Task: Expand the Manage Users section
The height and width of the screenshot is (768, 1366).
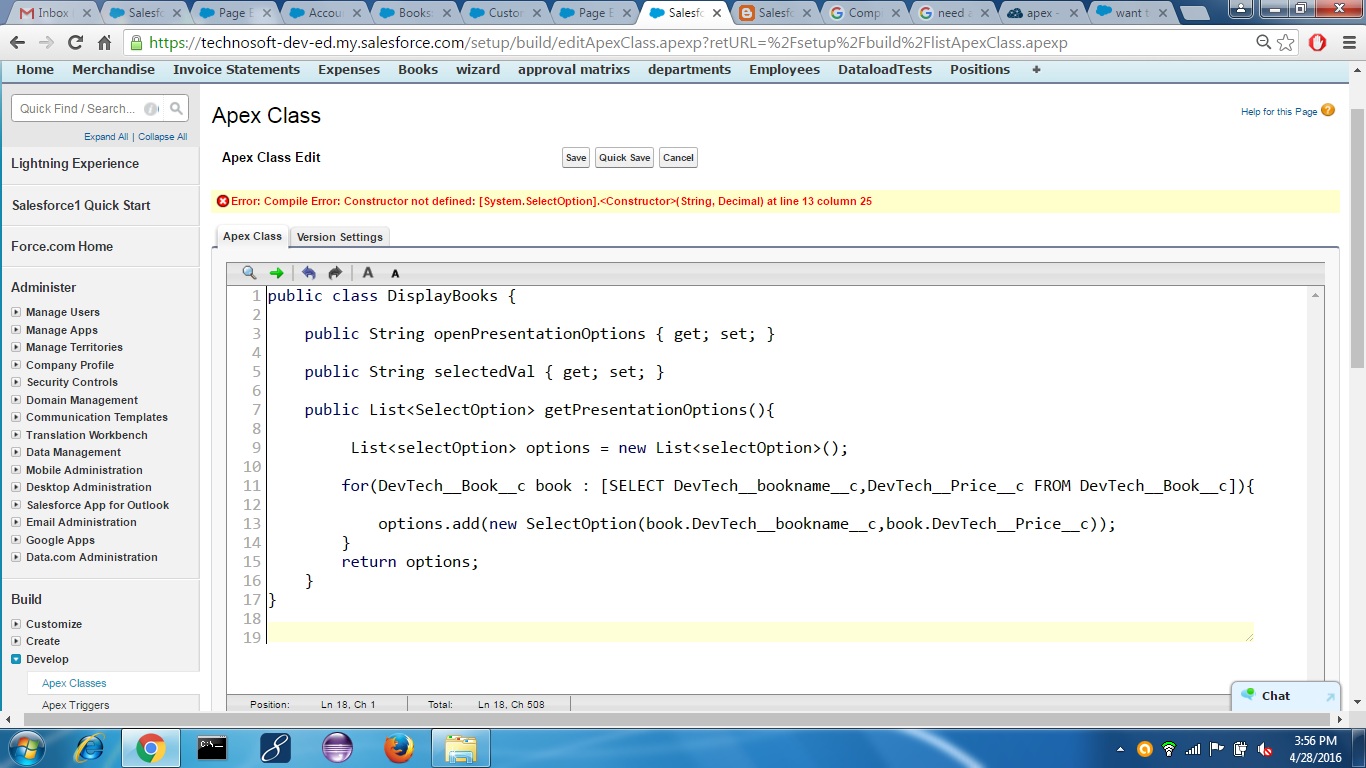Action: [x=17, y=312]
